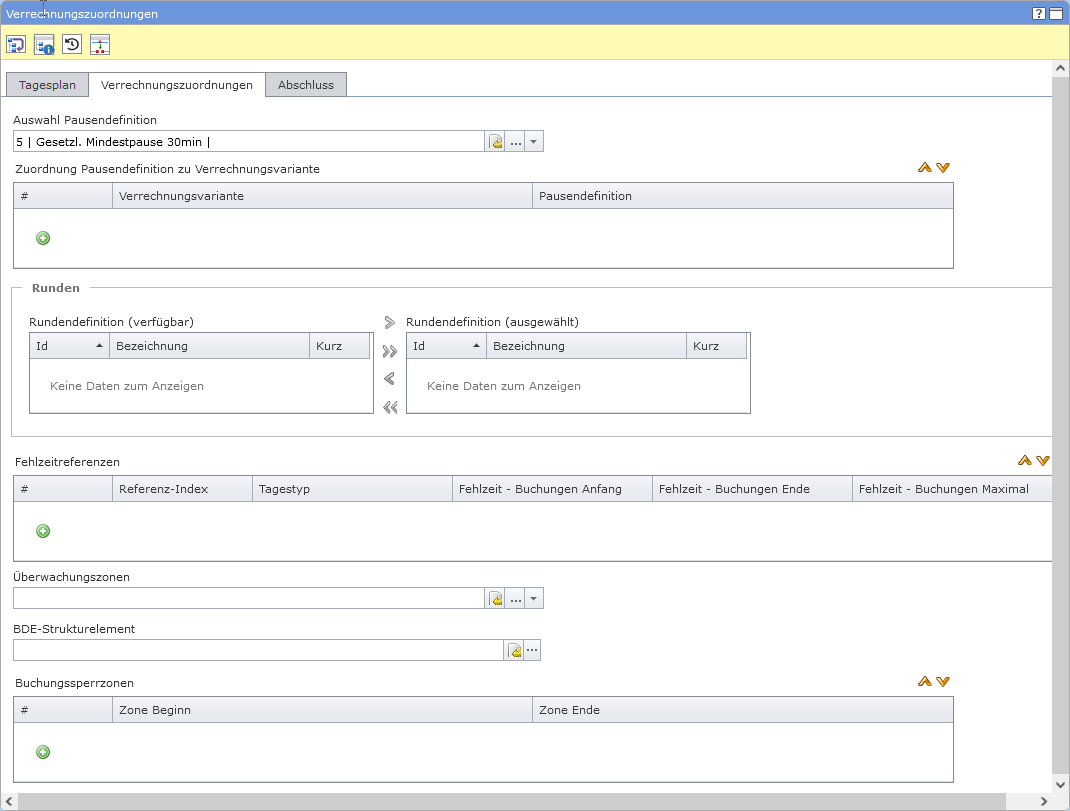Open the help question mark icon
The width and height of the screenshot is (1070, 811).
point(1039,14)
